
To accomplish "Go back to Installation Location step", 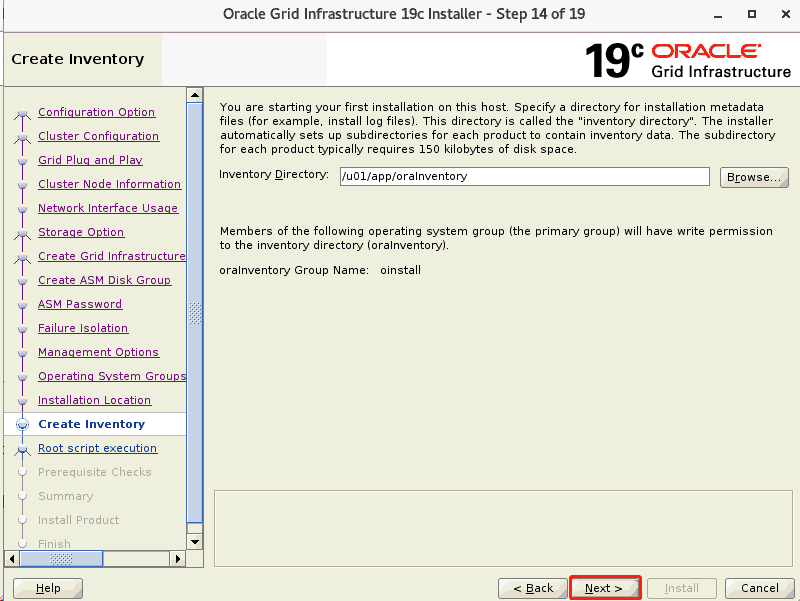I will (94, 400).
